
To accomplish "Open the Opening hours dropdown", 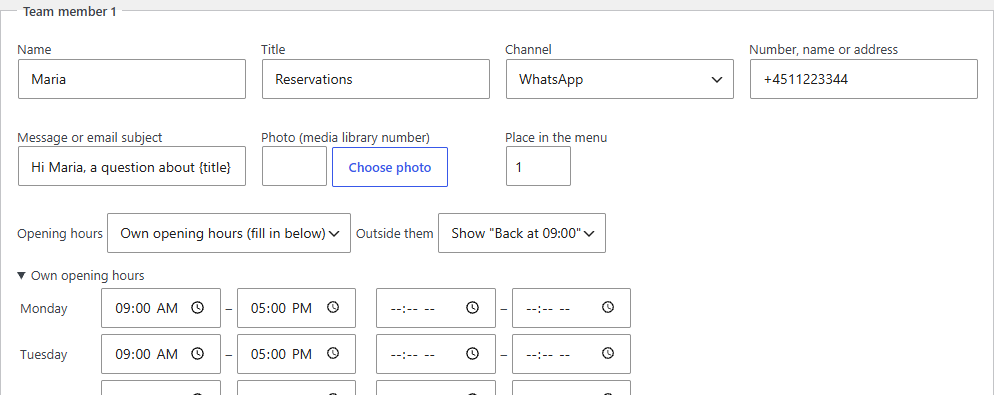I will [229, 233].
